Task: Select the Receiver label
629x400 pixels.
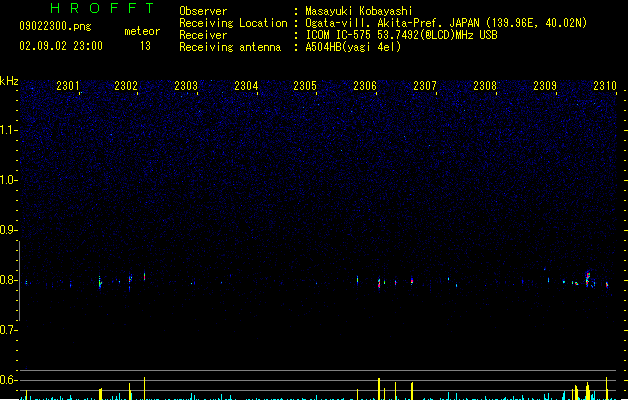Action: coord(203,35)
